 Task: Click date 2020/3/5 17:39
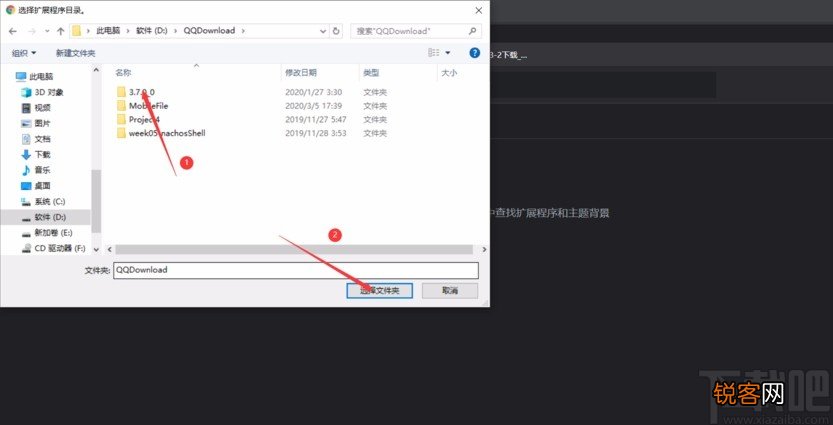coord(313,106)
